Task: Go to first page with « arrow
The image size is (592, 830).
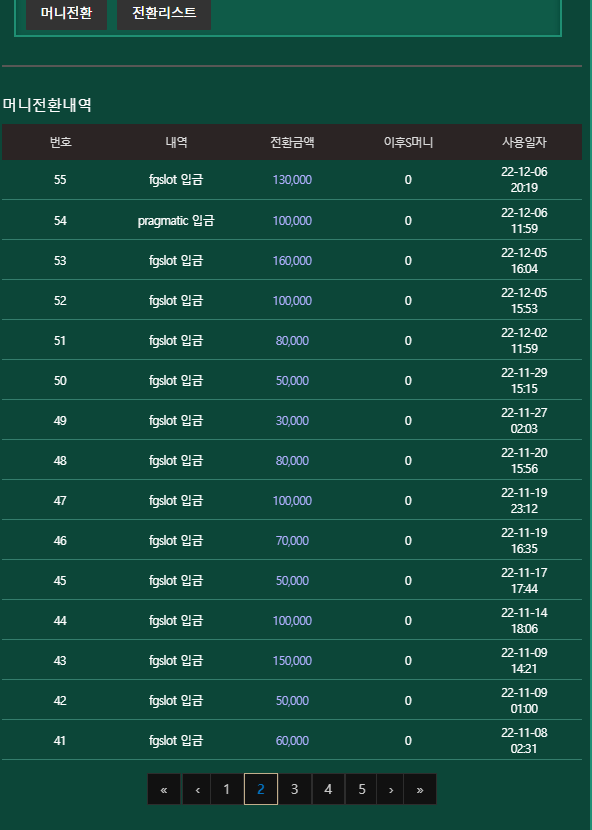Action: pos(164,789)
